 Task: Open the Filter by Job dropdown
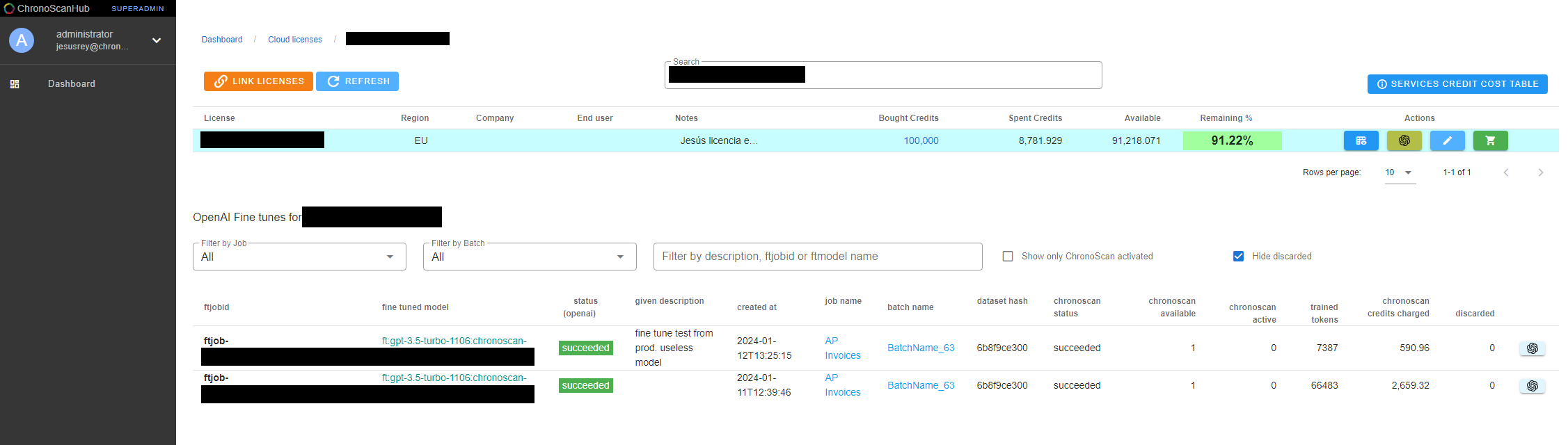(299, 257)
